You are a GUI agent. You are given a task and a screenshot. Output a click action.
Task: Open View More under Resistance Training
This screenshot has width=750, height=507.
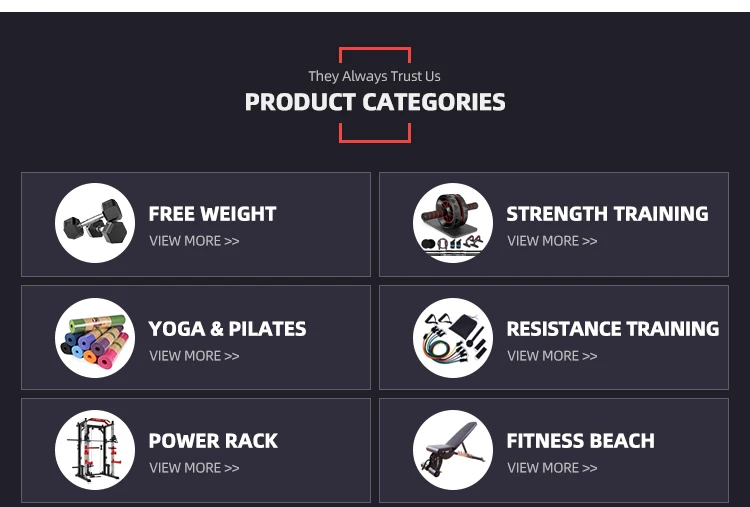tap(552, 356)
